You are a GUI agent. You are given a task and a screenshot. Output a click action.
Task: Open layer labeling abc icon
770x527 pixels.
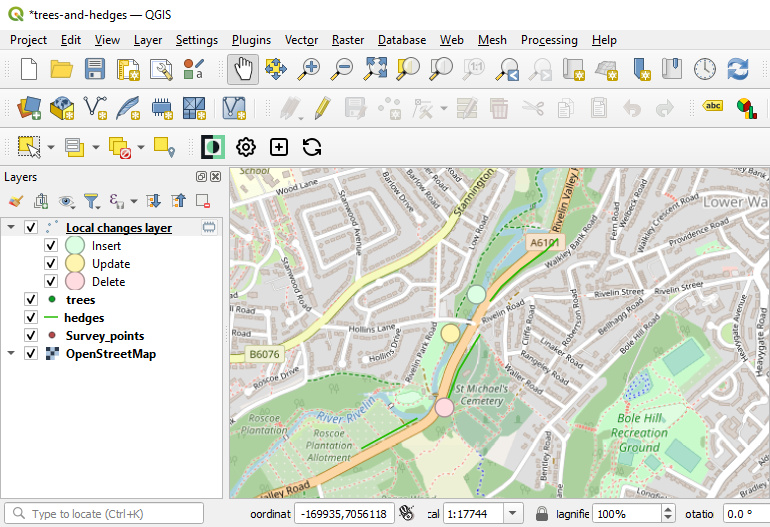(713, 106)
